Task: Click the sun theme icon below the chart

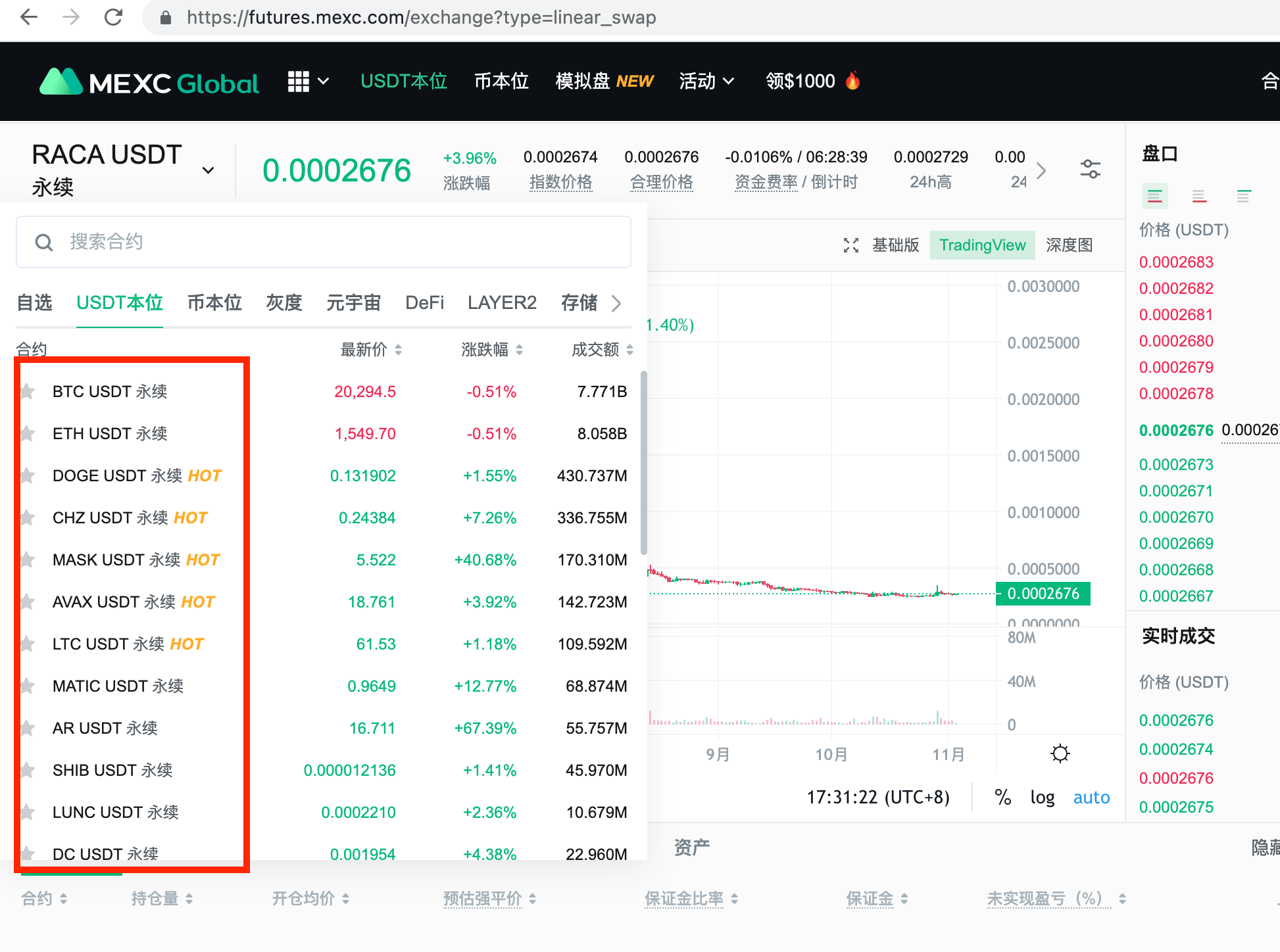Action: click(1060, 753)
